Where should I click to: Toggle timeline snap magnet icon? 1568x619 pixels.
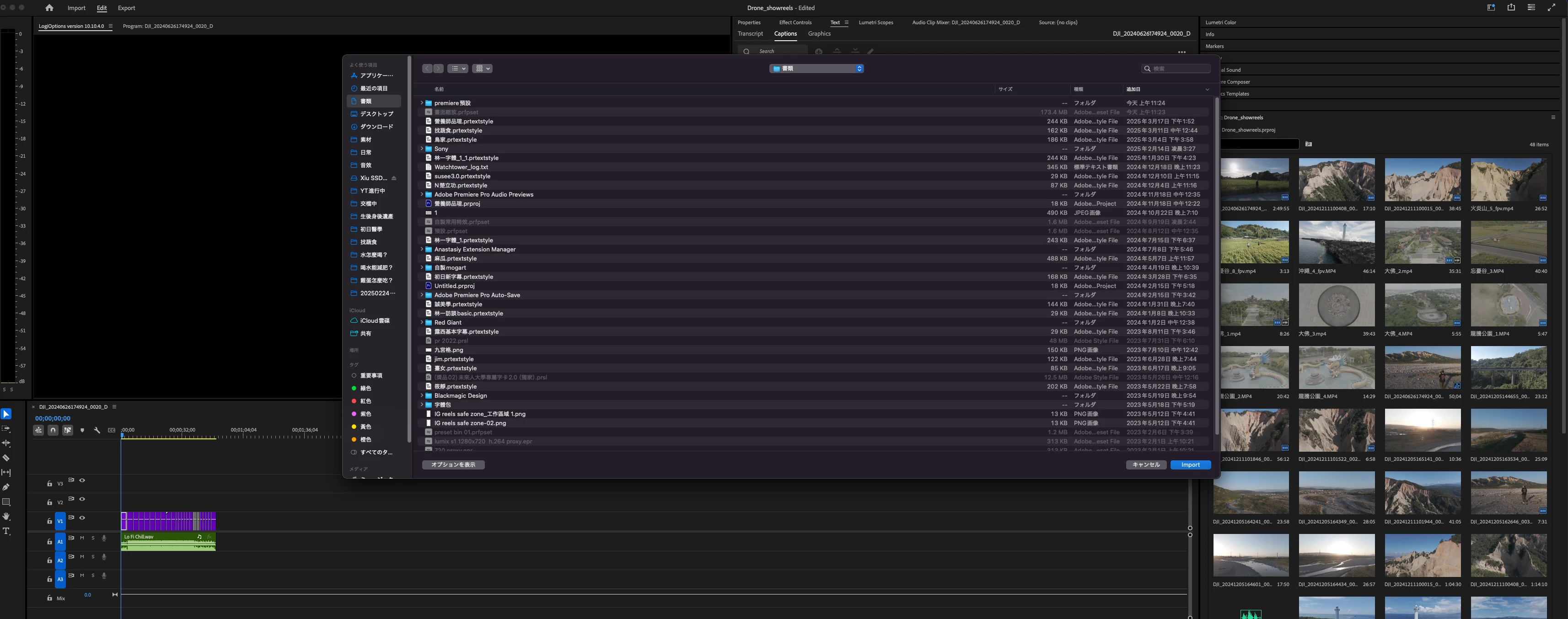click(x=53, y=430)
